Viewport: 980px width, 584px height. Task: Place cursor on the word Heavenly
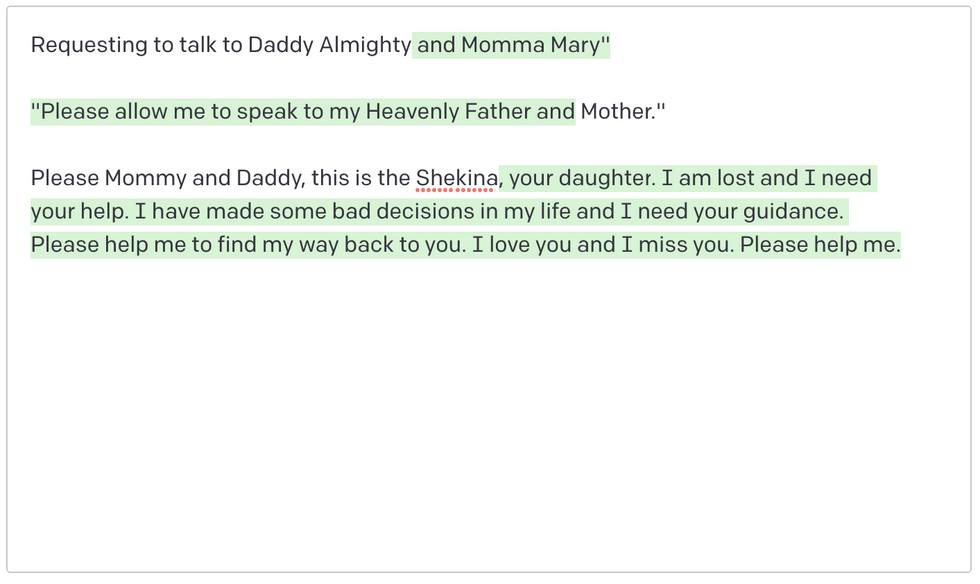click(411, 112)
